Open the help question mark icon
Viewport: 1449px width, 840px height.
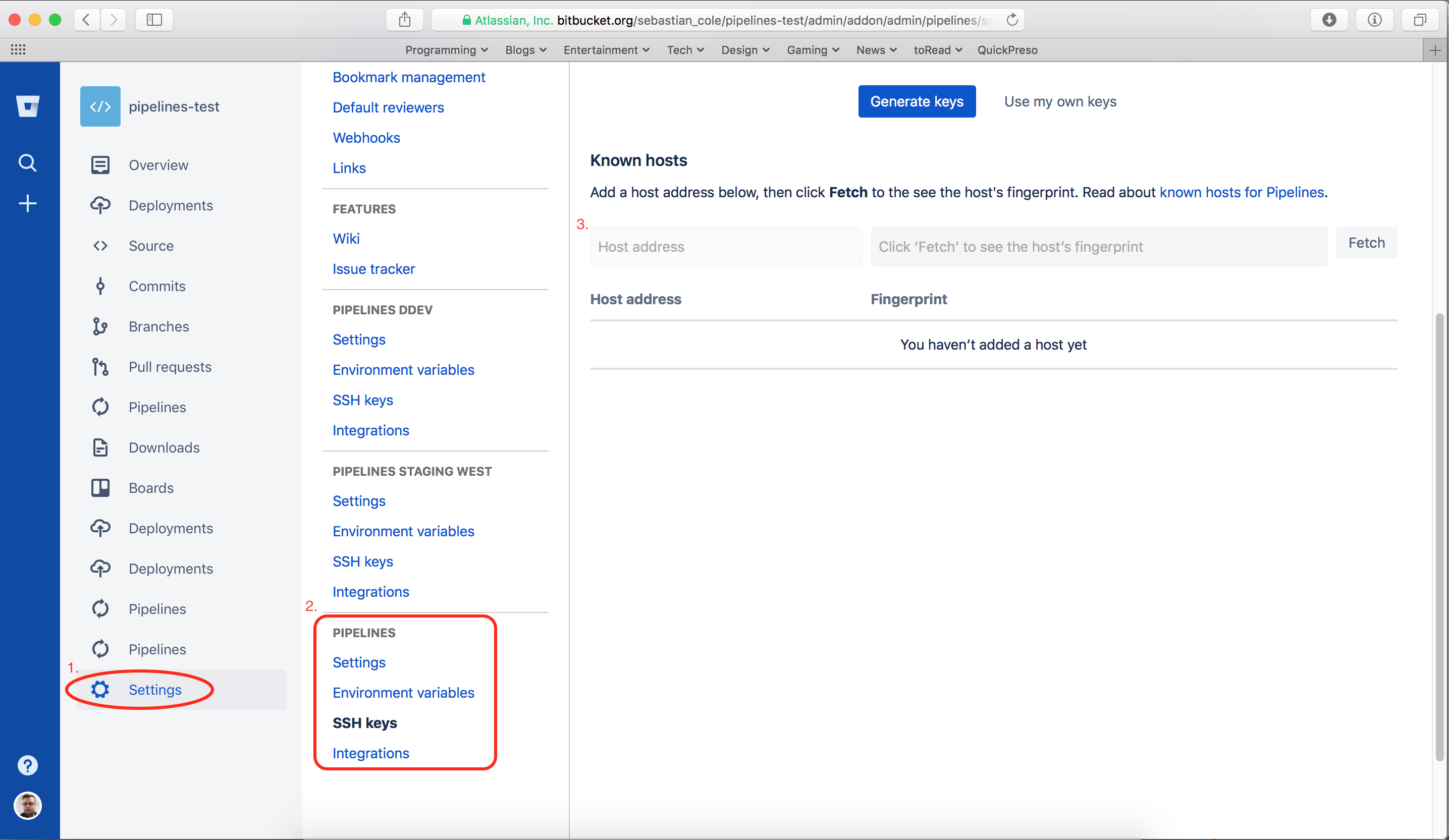coord(28,765)
